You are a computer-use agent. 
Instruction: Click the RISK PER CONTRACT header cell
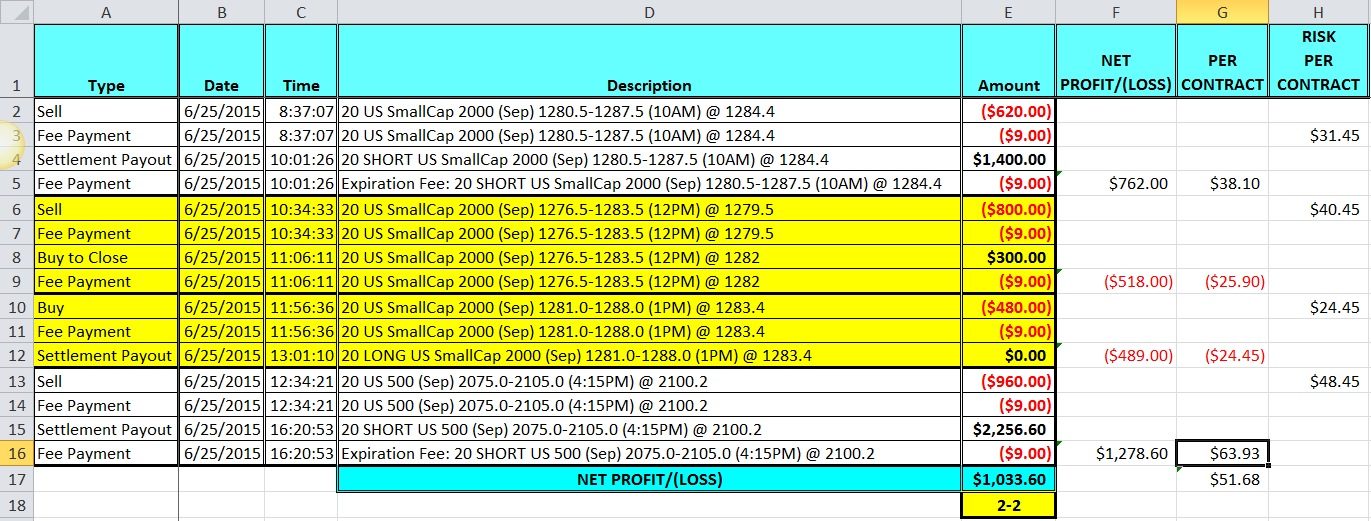click(1319, 60)
